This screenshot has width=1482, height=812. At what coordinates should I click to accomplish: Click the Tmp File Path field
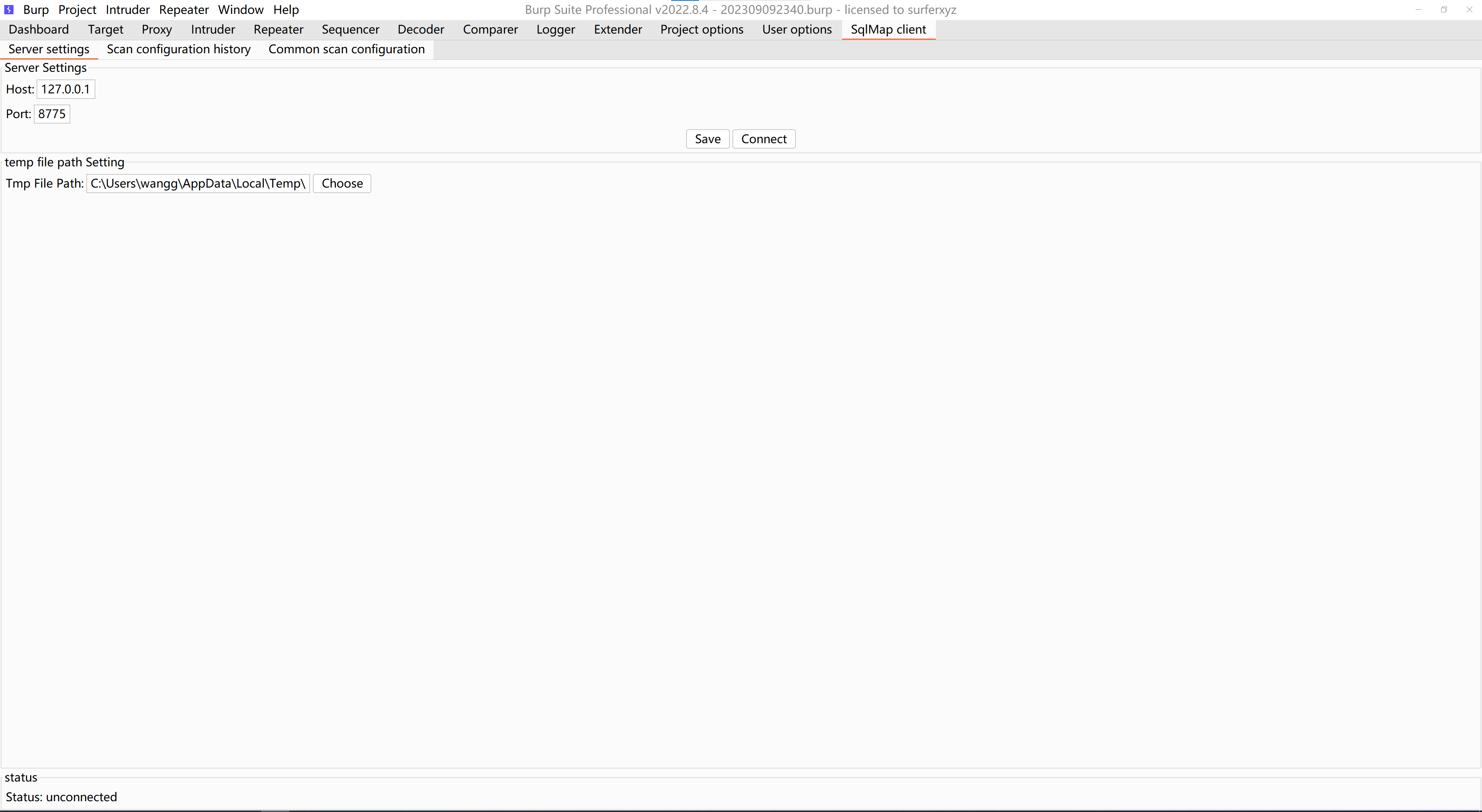click(x=197, y=184)
